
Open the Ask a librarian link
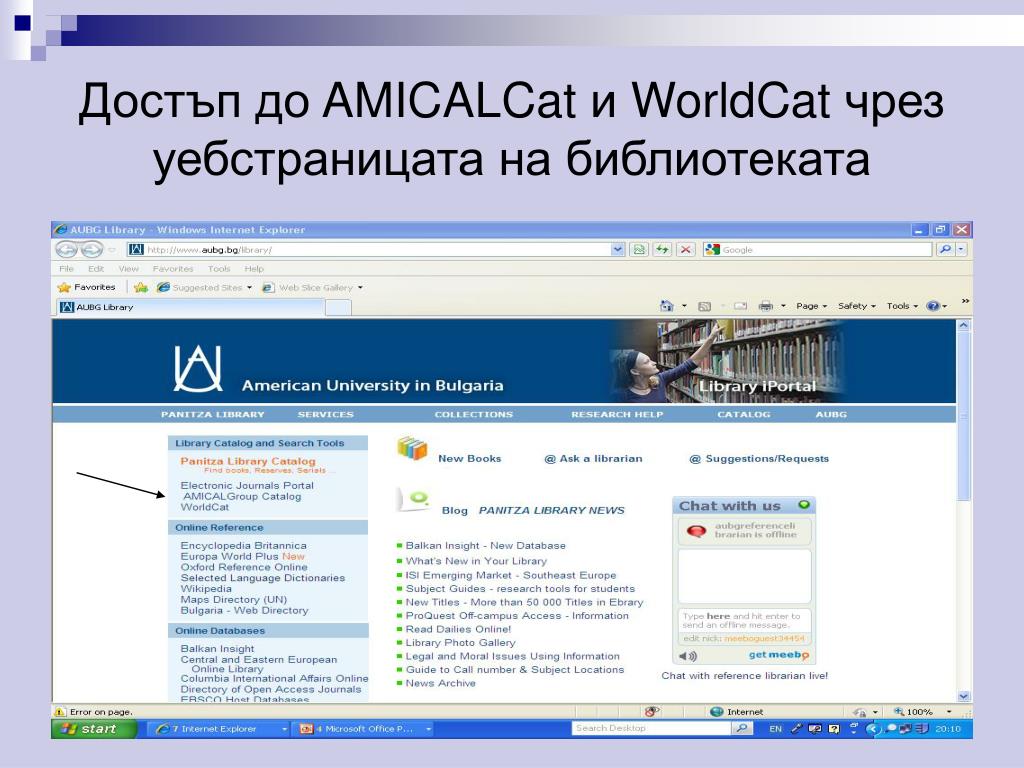point(593,458)
